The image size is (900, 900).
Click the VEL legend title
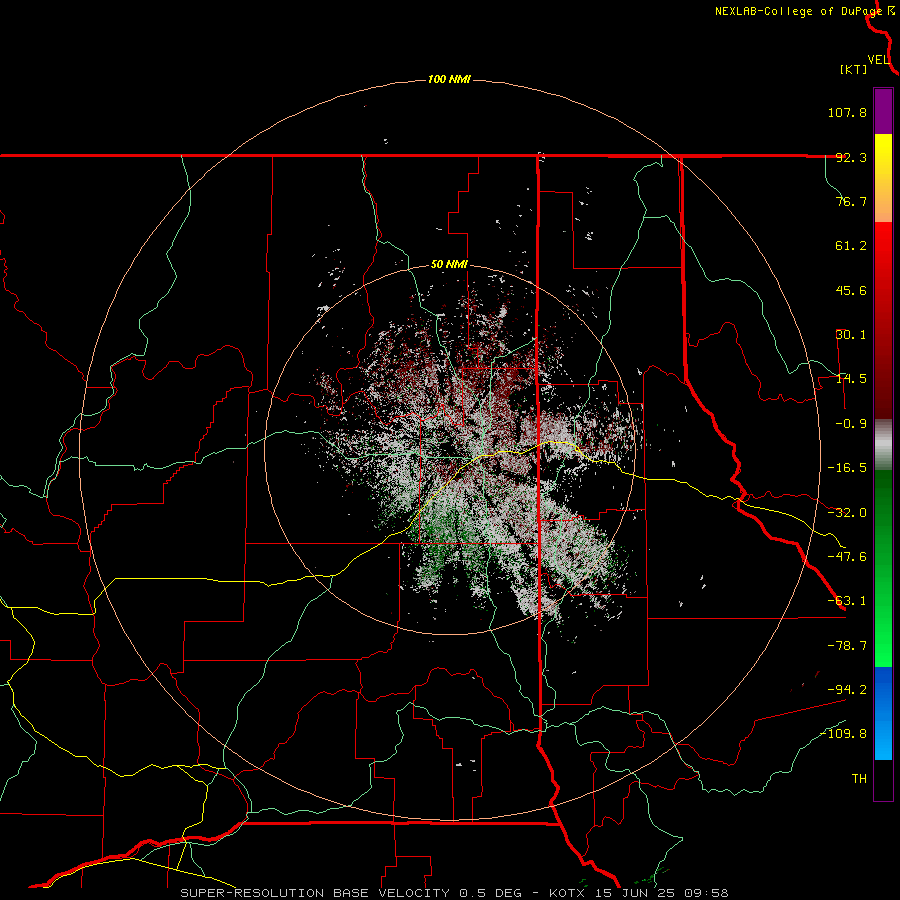point(878,60)
